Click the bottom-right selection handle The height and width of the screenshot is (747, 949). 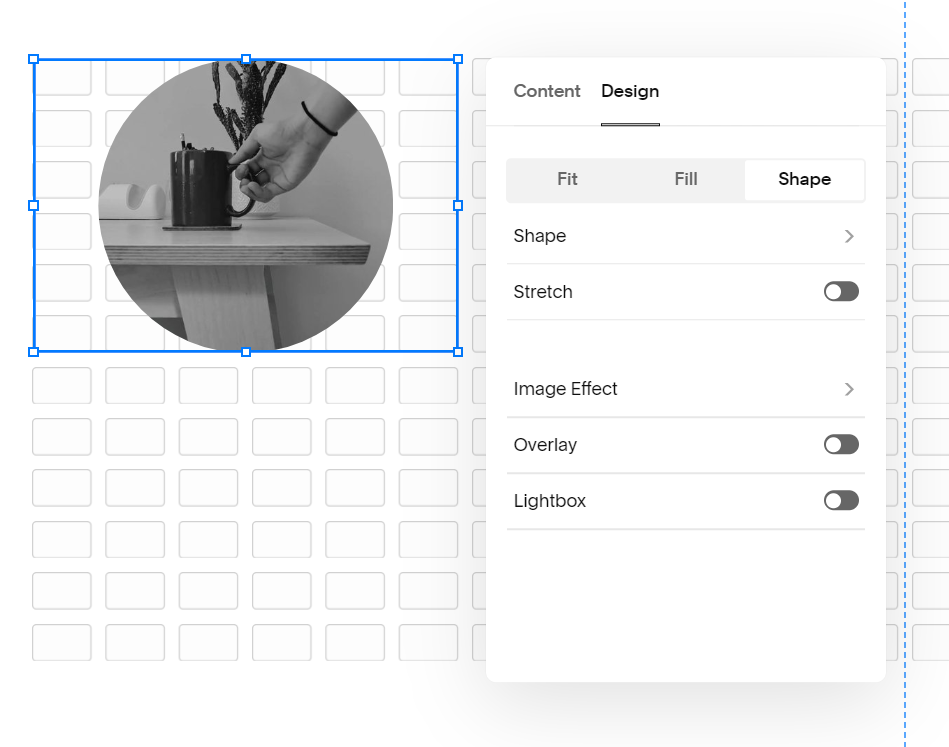click(x=458, y=352)
